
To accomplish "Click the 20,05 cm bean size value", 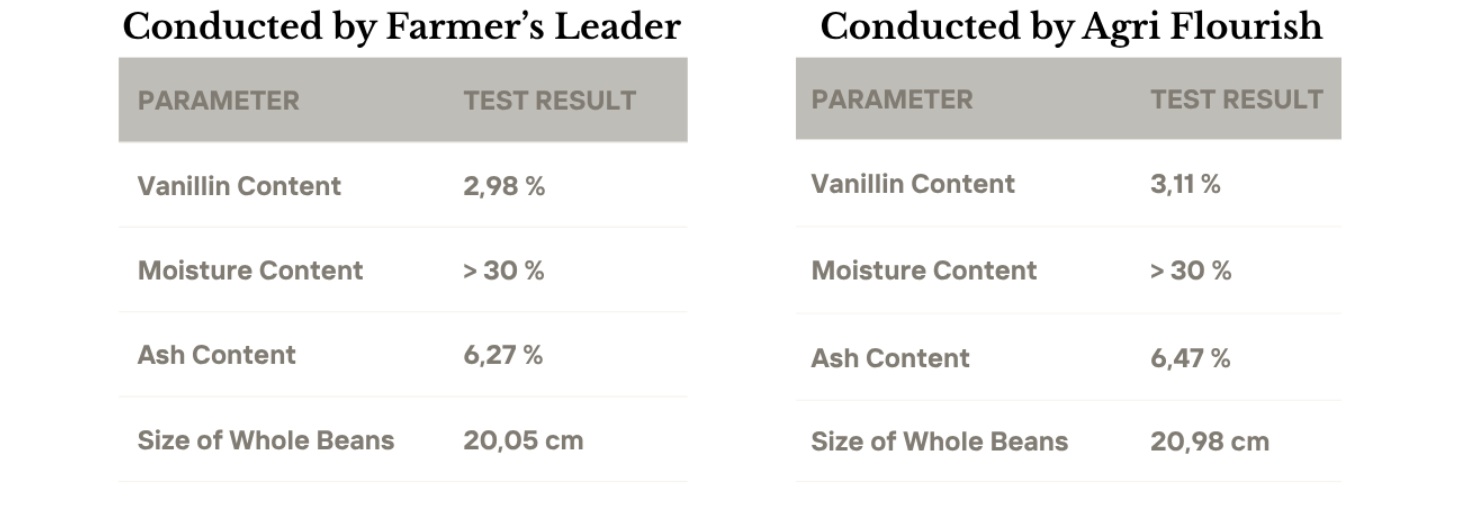I will pyautogui.click(x=523, y=441).
